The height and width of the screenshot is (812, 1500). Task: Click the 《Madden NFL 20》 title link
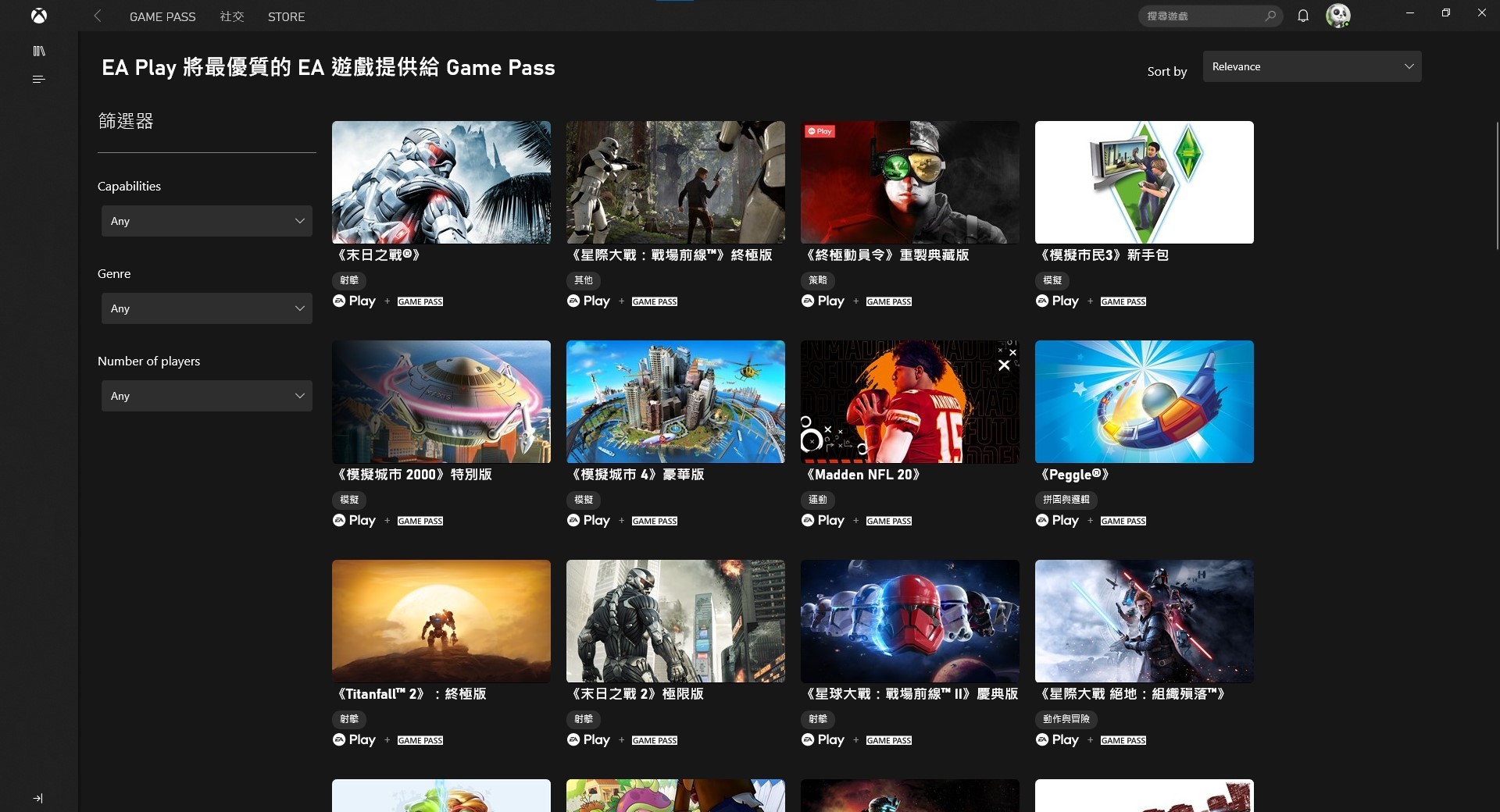coord(863,475)
